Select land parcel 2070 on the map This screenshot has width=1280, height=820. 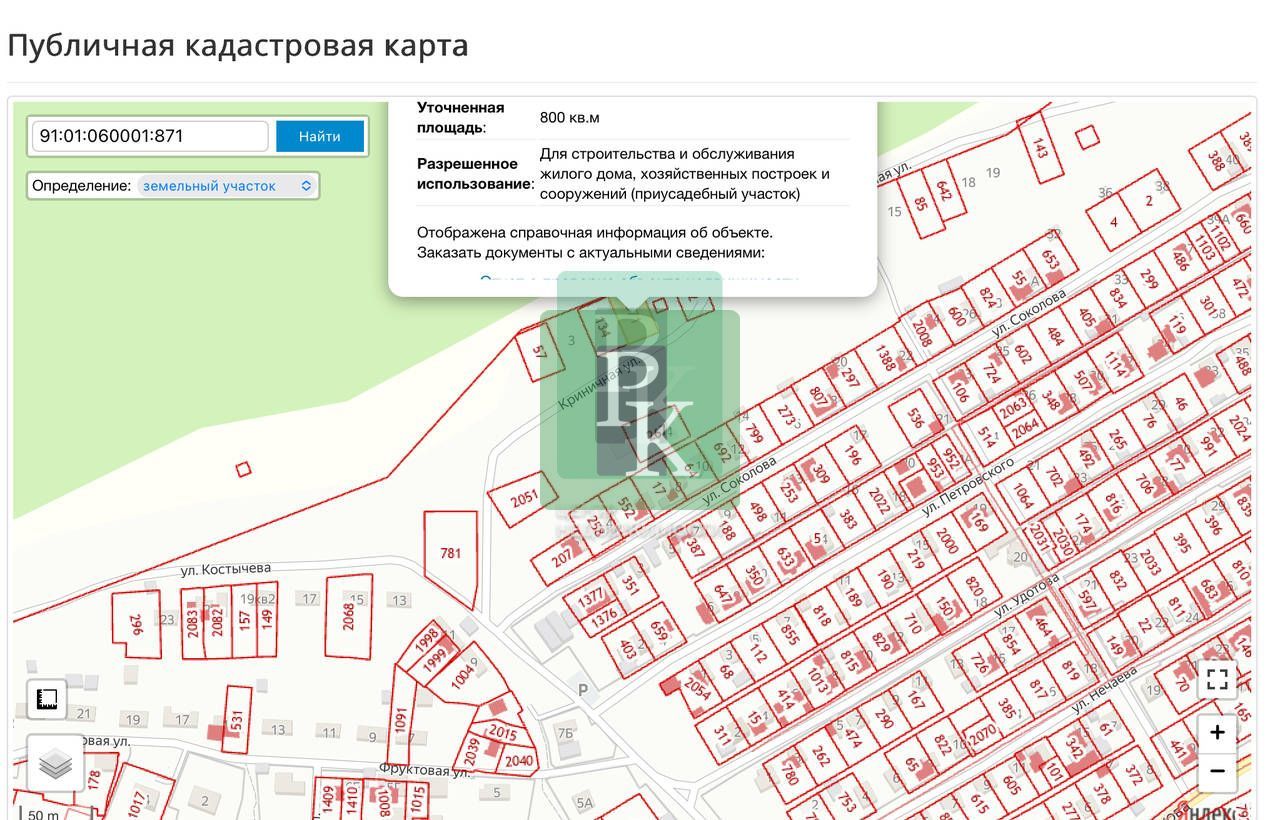coord(983,736)
